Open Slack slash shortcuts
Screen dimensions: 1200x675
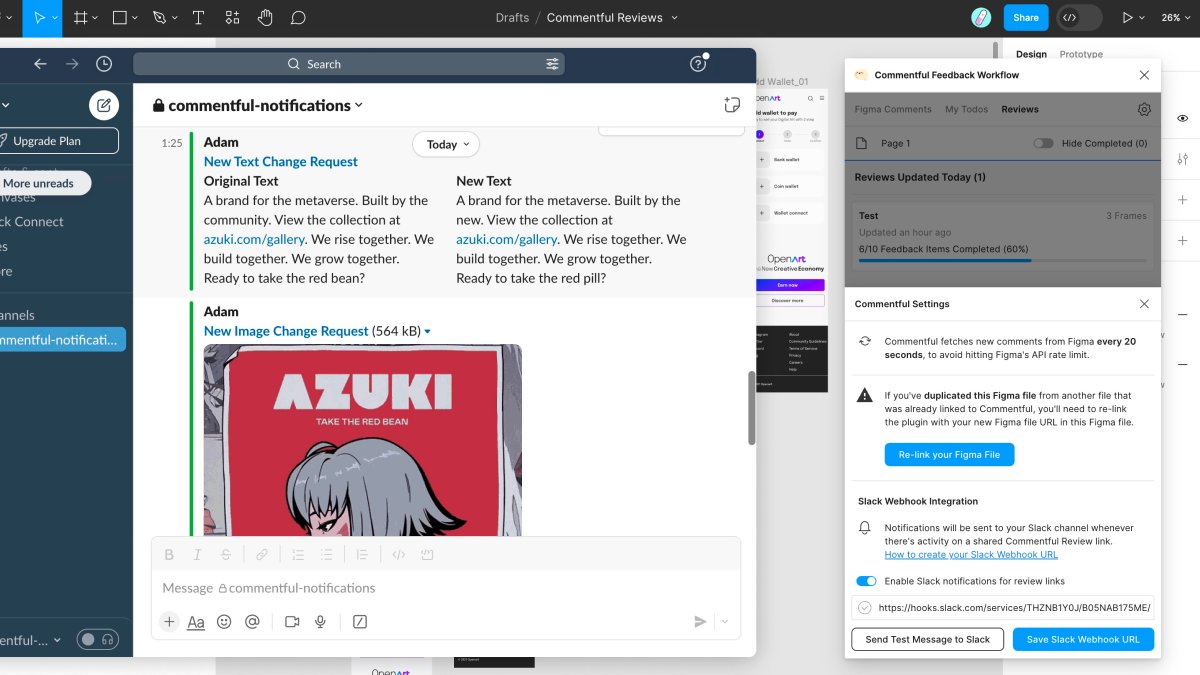(360, 622)
